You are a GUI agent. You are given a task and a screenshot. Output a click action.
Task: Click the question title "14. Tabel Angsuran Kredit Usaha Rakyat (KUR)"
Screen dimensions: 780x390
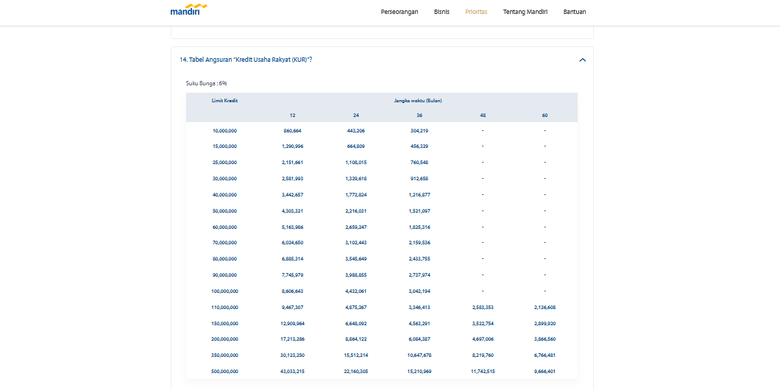[x=246, y=60]
